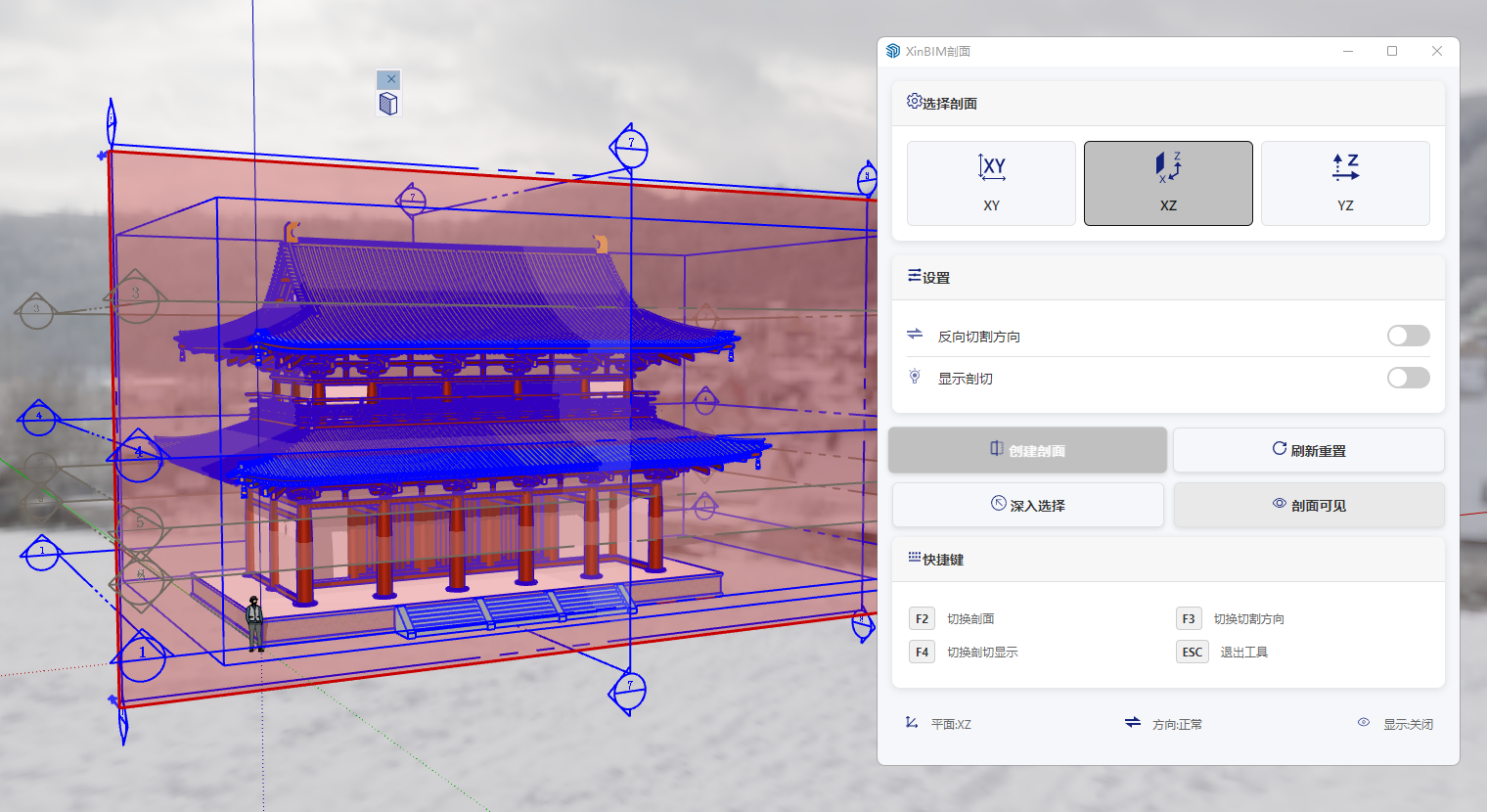Click the gear icon beside 选择剖面
Image resolution: width=1487 pixels, height=812 pixels.
(914, 102)
